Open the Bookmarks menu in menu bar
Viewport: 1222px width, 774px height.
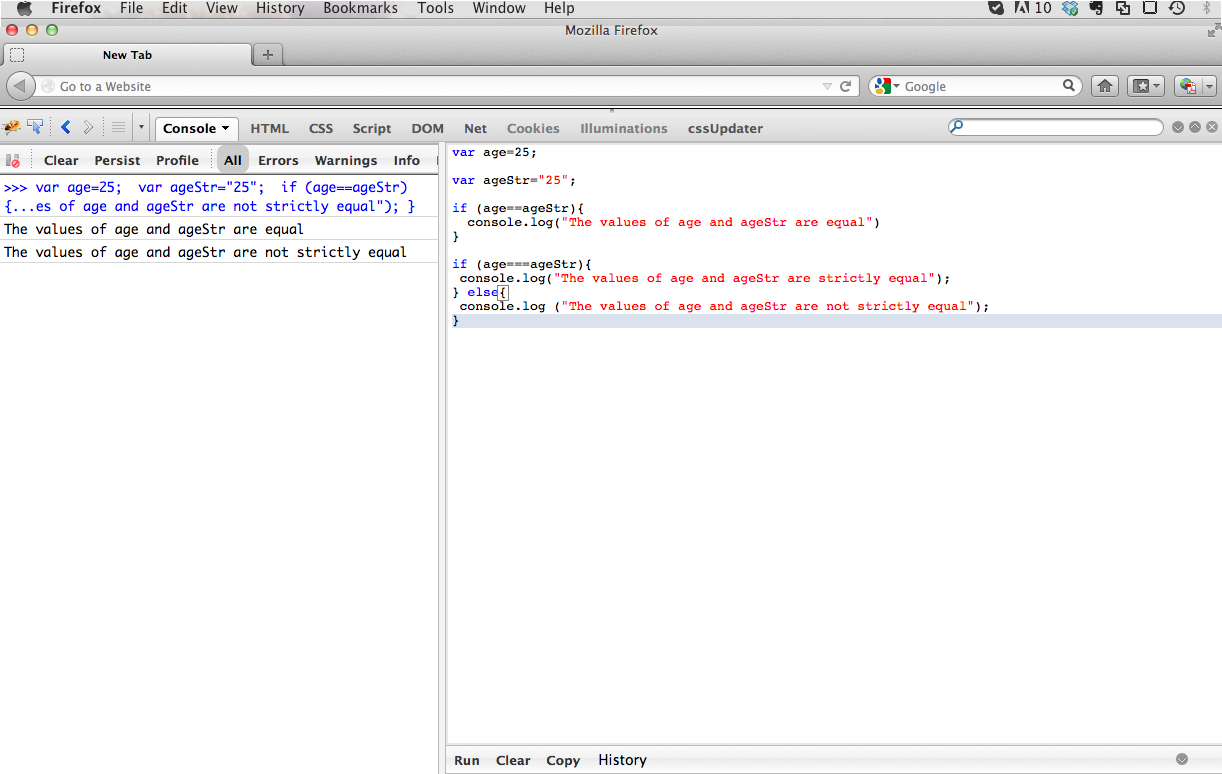360,8
